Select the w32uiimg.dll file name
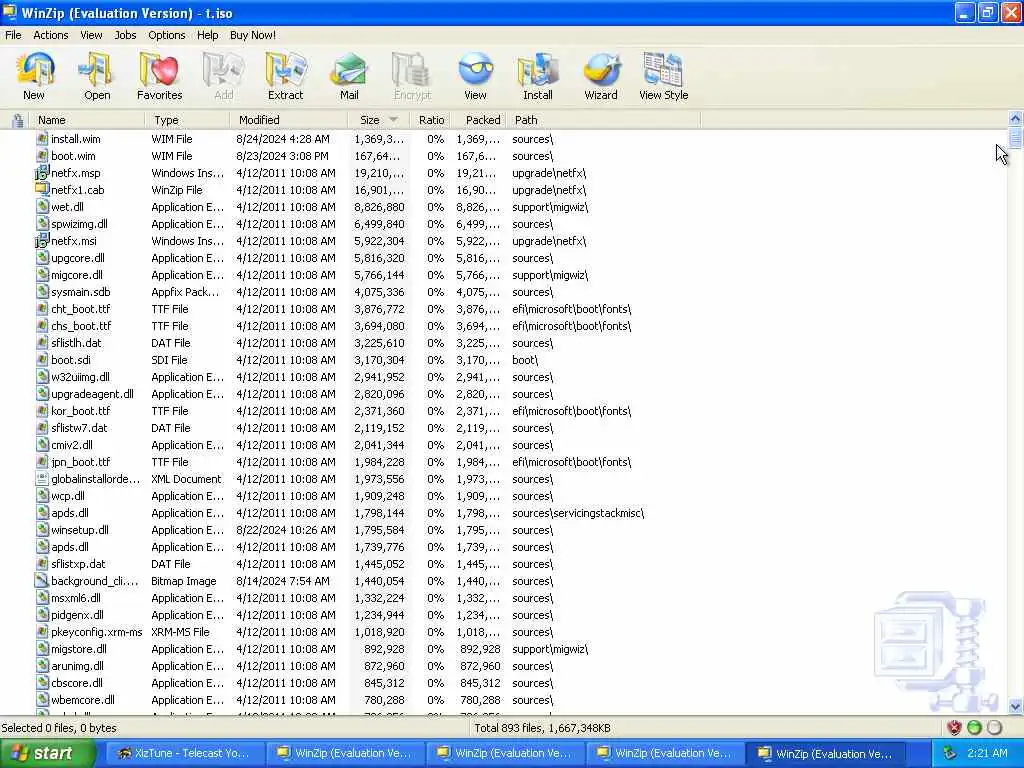 coord(80,376)
